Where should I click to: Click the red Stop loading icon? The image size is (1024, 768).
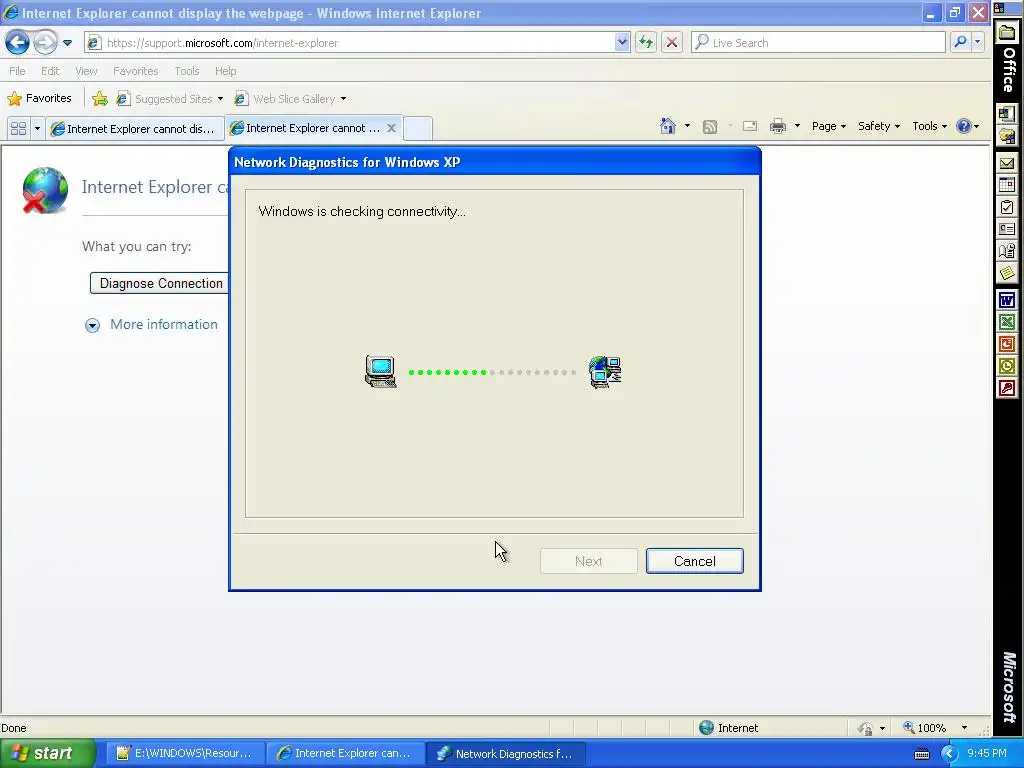coord(671,43)
